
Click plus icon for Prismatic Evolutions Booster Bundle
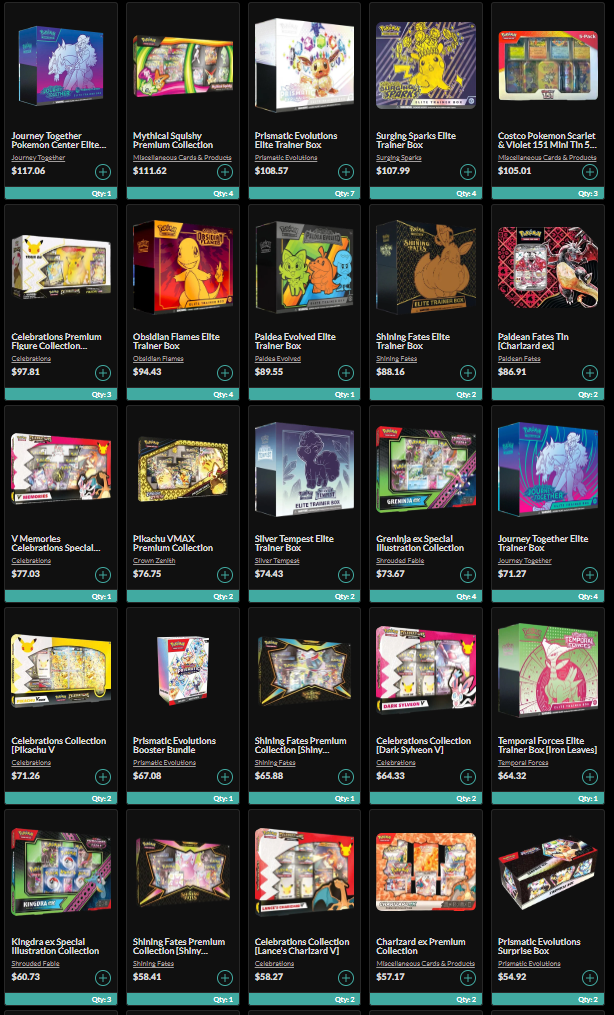(x=225, y=777)
